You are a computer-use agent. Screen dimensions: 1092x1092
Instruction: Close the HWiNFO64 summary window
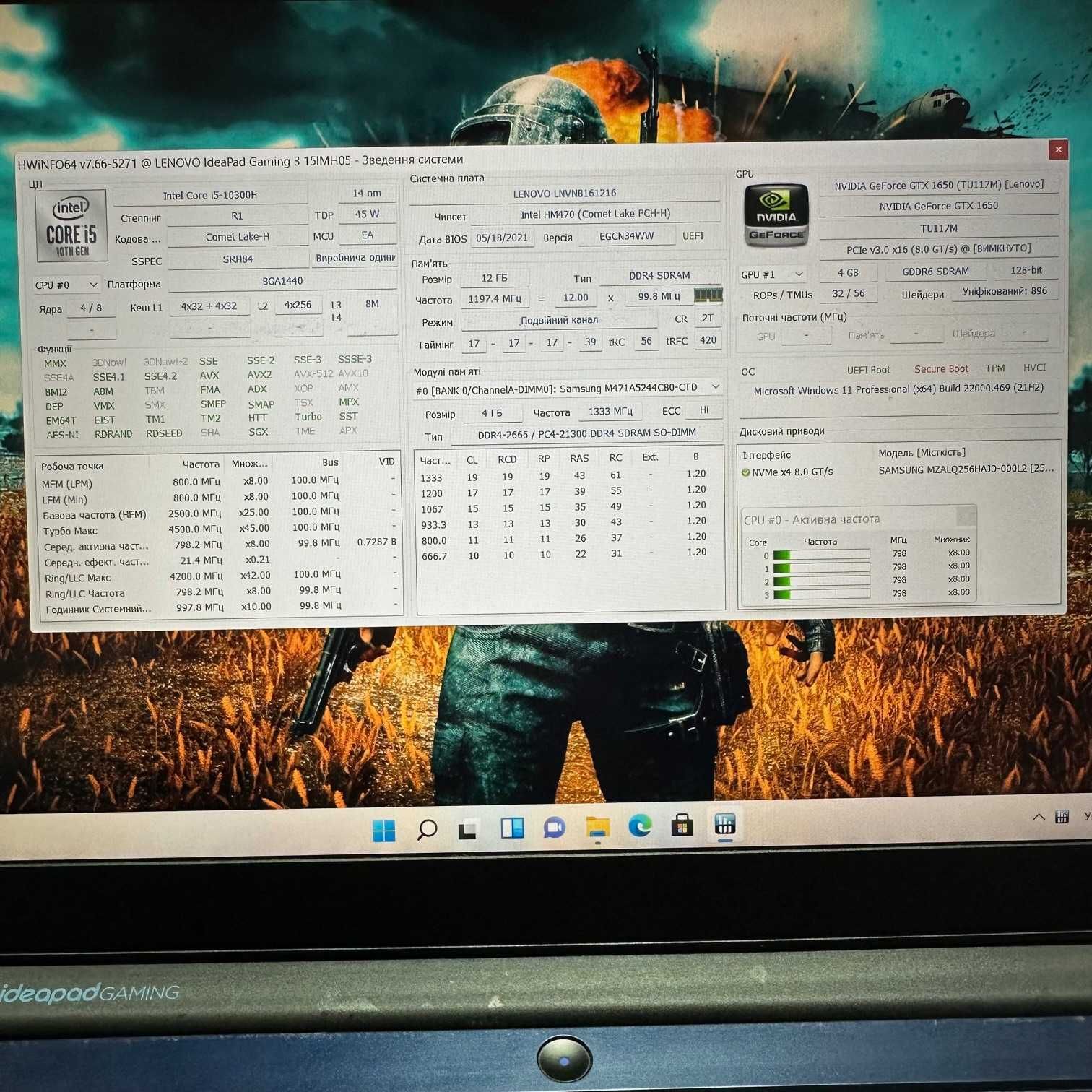pyautogui.click(x=1058, y=149)
